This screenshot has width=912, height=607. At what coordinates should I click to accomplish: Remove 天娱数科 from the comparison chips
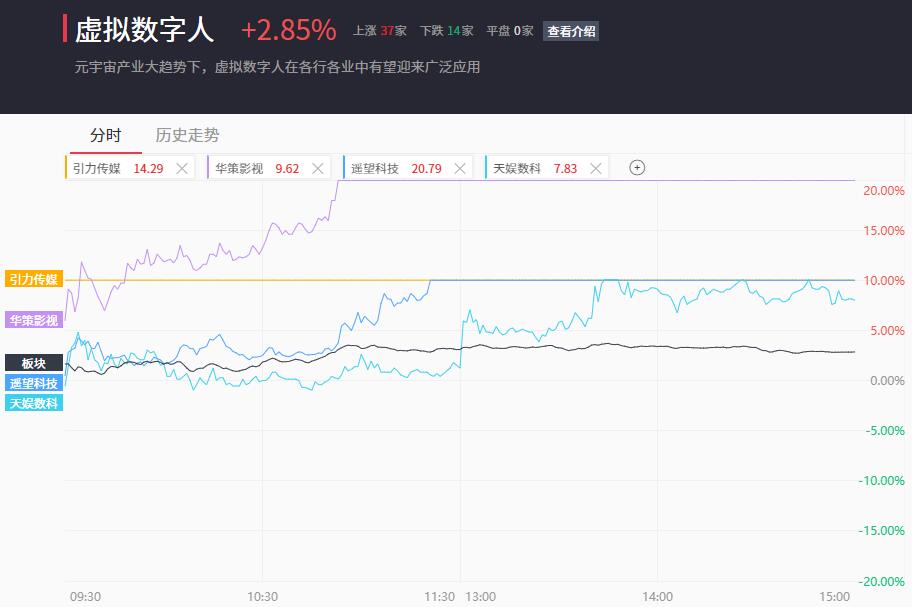click(x=596, y=169)
